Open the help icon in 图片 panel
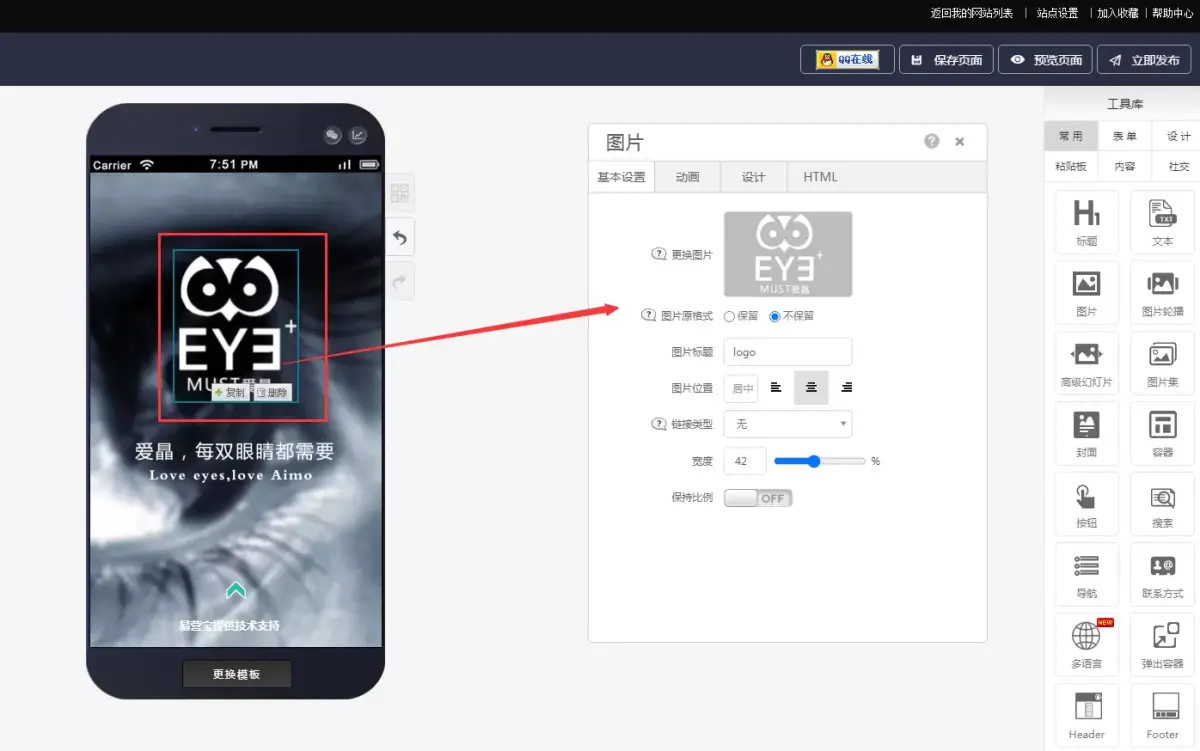The width and height of the screenshot is (1200, 751). point(932,141)
